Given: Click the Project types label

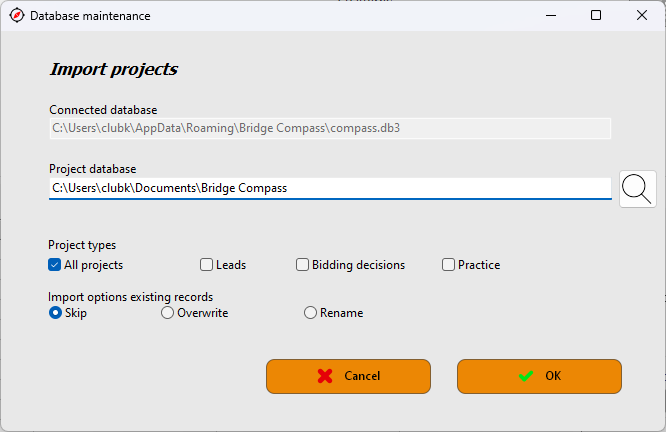Looking at the screenshot, I should tap(82, 245).
